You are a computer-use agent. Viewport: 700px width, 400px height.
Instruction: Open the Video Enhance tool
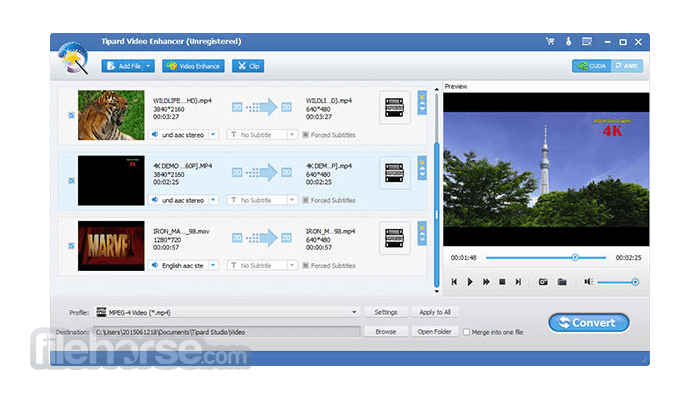[x=193, y=66]
